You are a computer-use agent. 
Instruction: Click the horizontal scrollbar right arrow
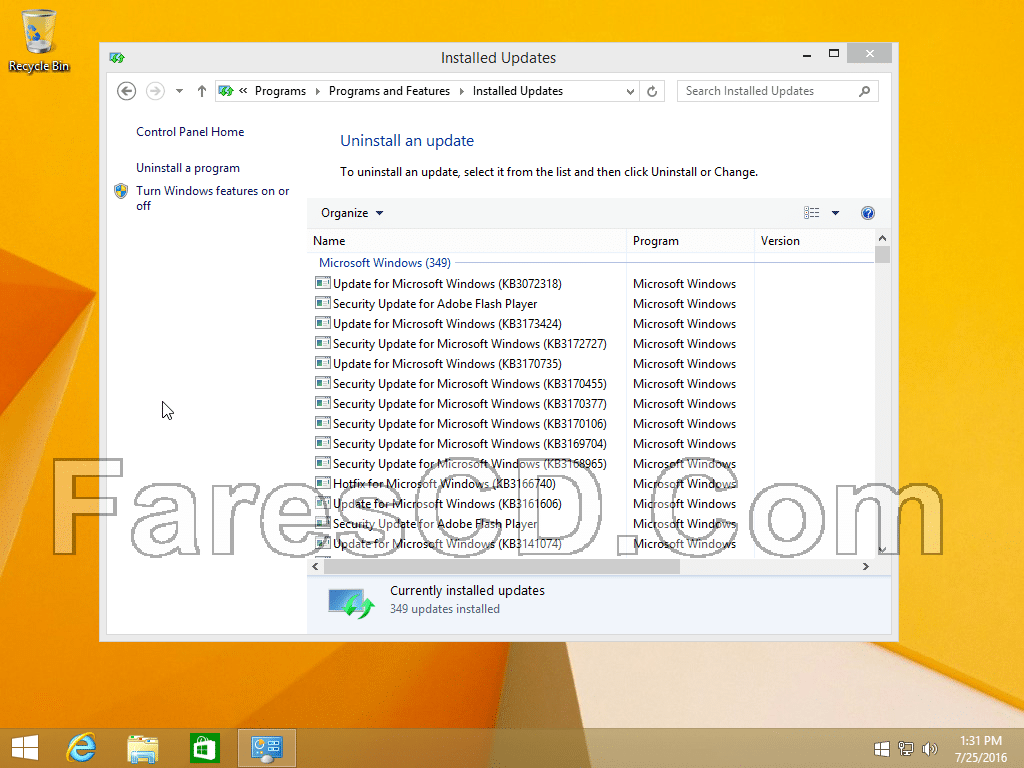(866, 566)
